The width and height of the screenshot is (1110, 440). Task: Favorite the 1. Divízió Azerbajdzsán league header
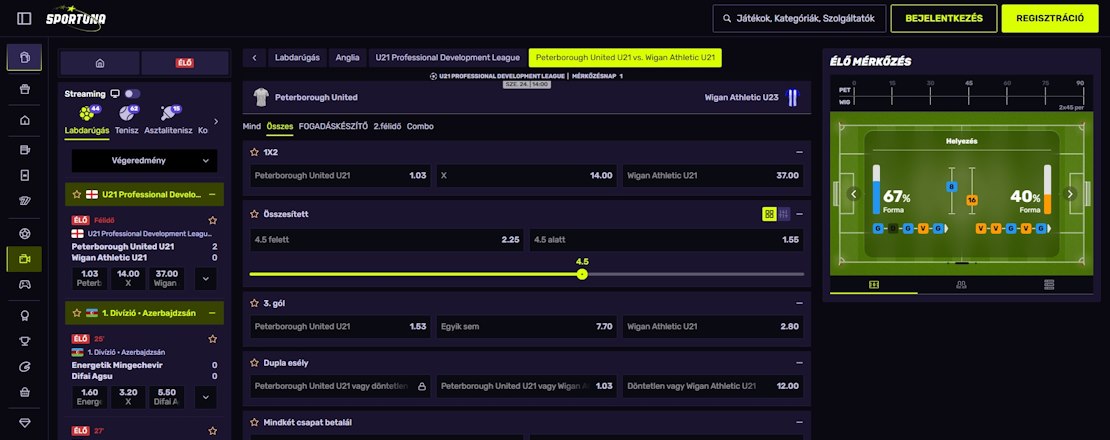[x=76, y=313]
